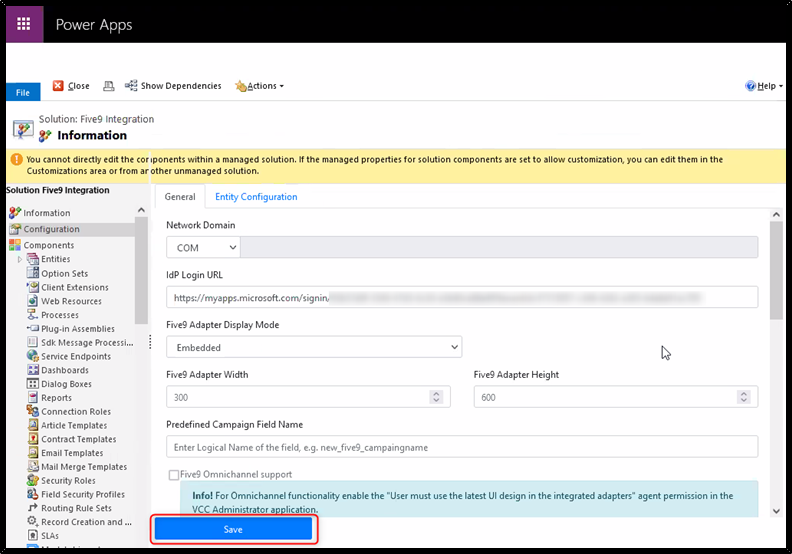Click the form's vertical scrollbar thumb
Viewport: 792px width, 554px height.
point(776,271)
